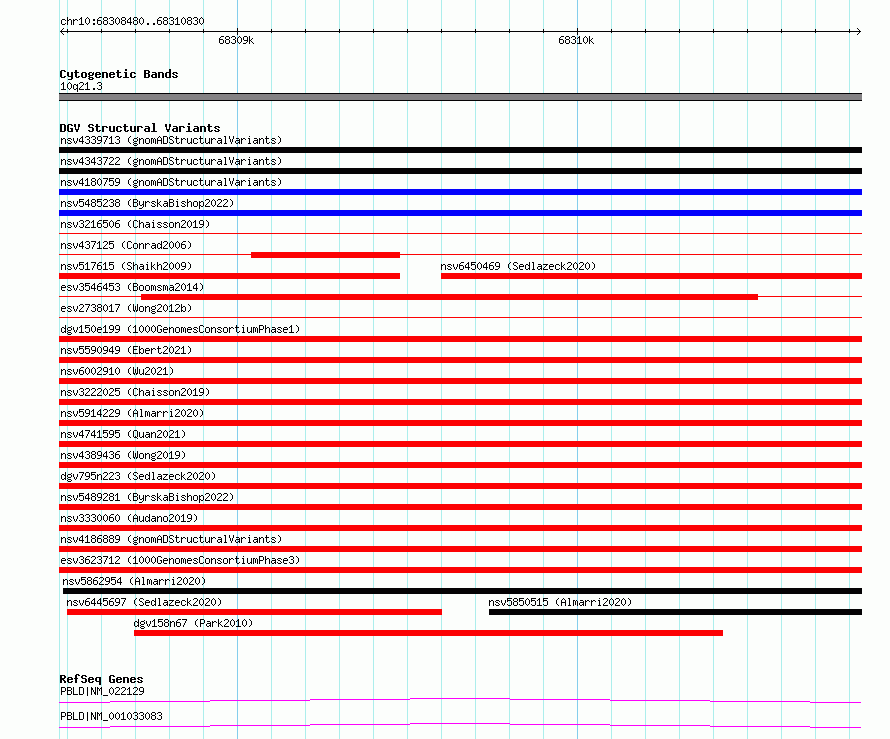The height and width of the screenshot is (739, 890).
Task: Click the red bar of dgv150e199
Action: (x=460, y=339)
